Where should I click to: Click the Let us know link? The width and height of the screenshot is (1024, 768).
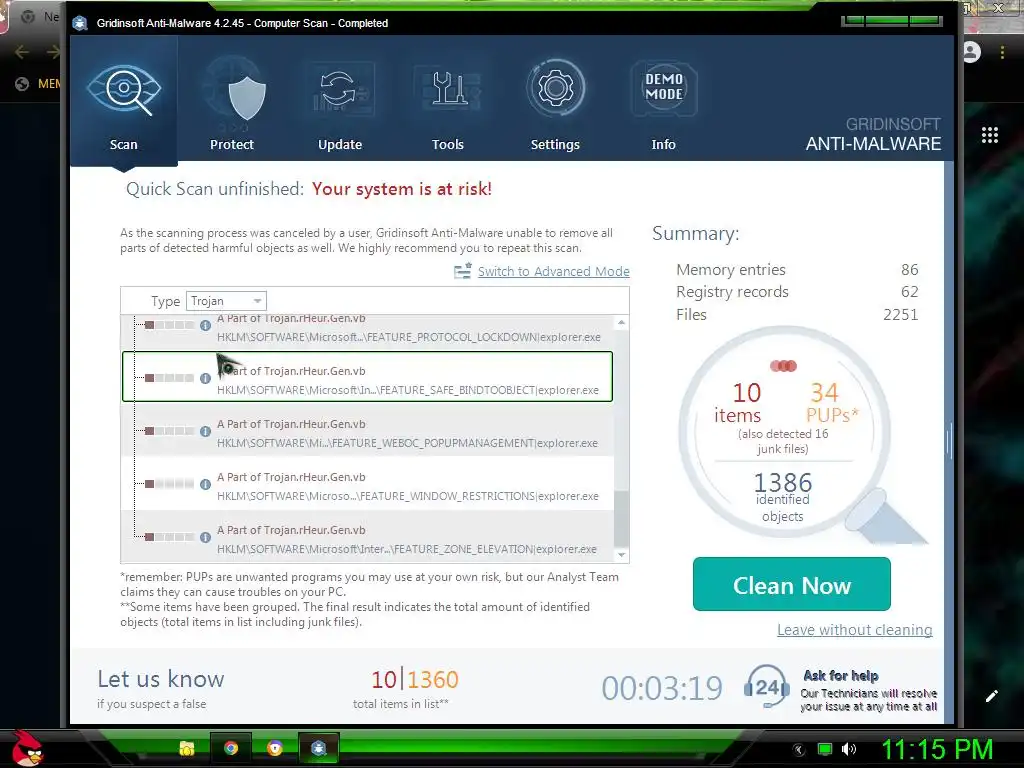(161, 679)
